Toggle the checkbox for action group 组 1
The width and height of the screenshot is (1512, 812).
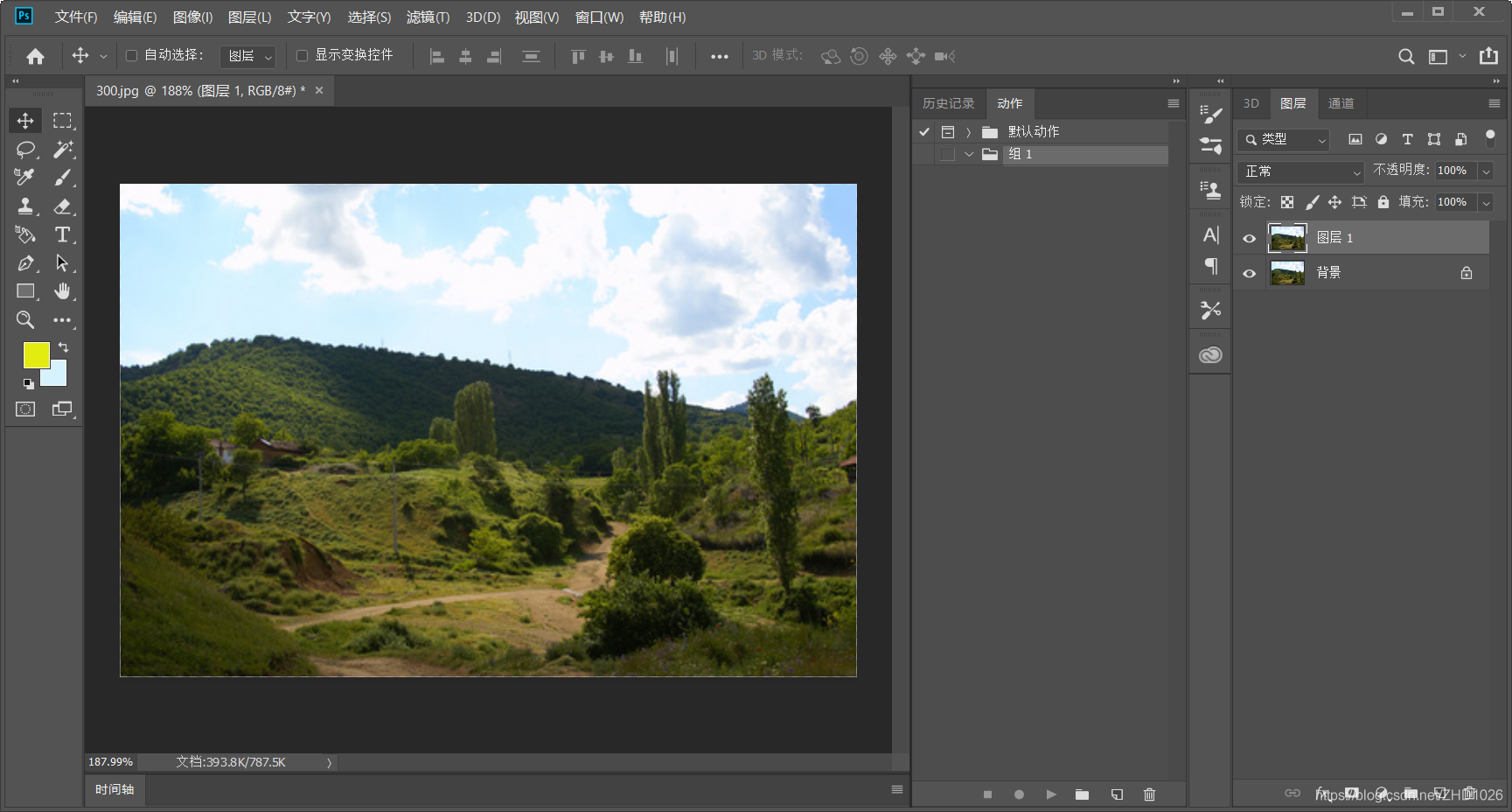pos(947,154)
